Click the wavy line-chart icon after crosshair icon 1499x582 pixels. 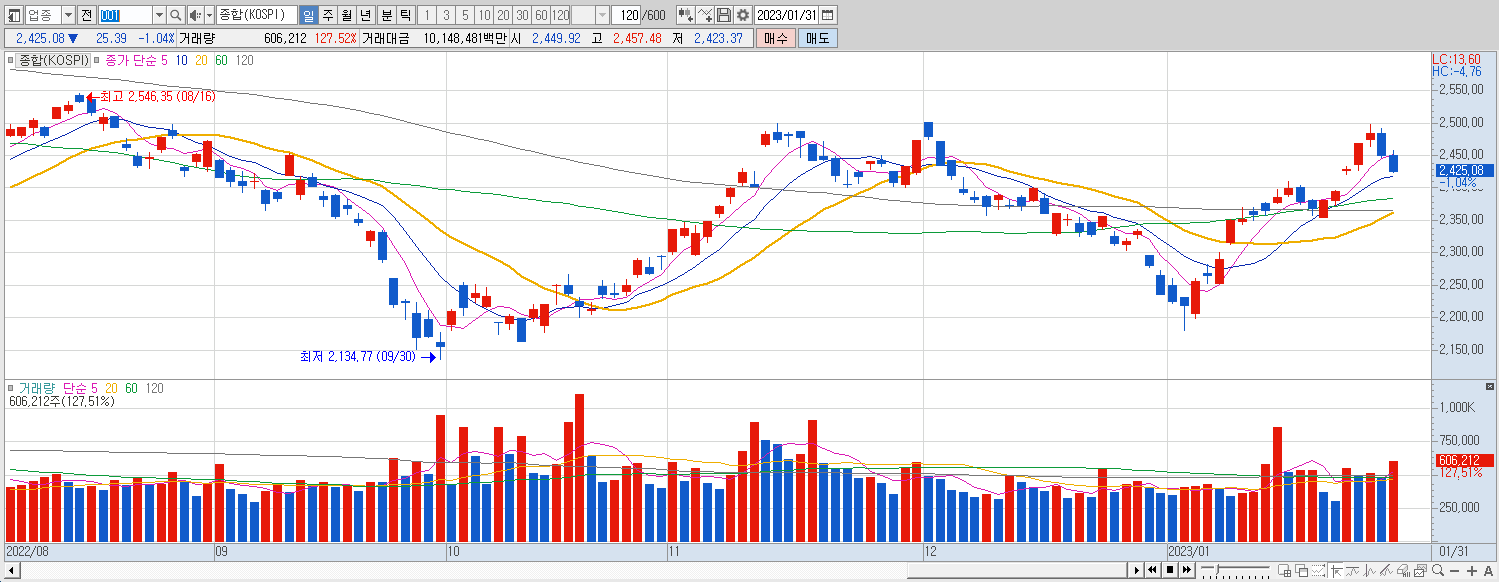[x=1353, y=571]
